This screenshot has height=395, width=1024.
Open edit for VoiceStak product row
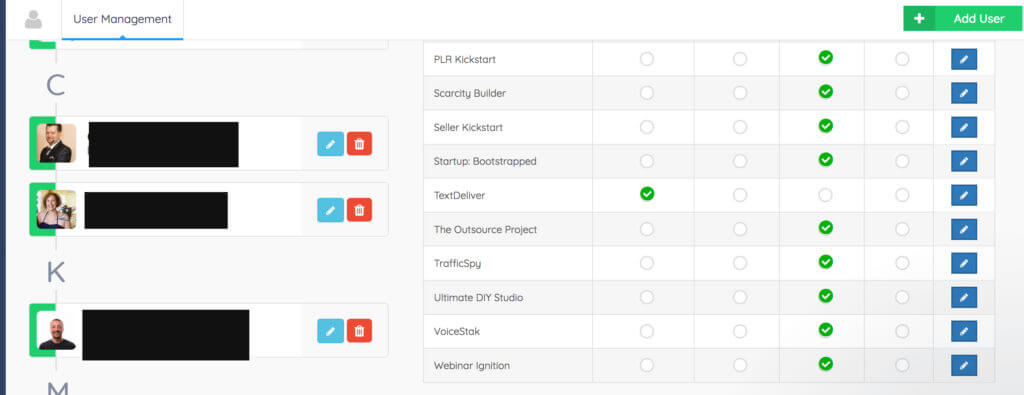(964, 332)
